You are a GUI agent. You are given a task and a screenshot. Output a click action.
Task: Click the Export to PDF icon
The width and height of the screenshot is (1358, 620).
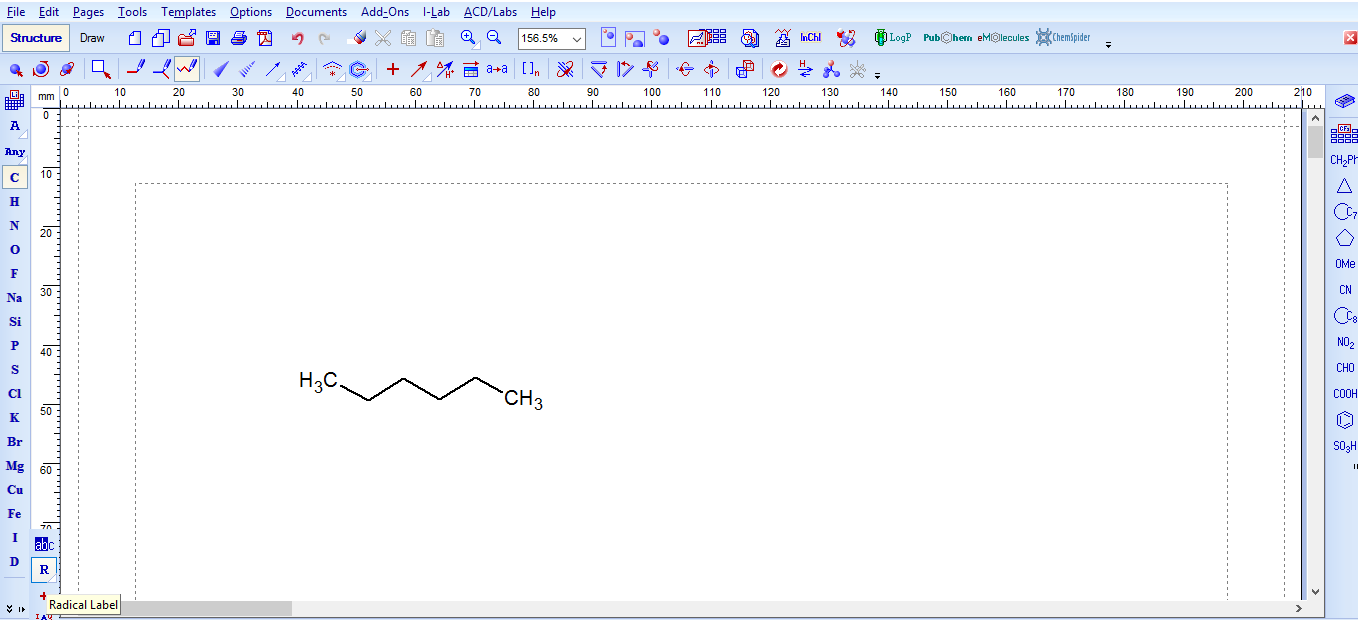265,38
